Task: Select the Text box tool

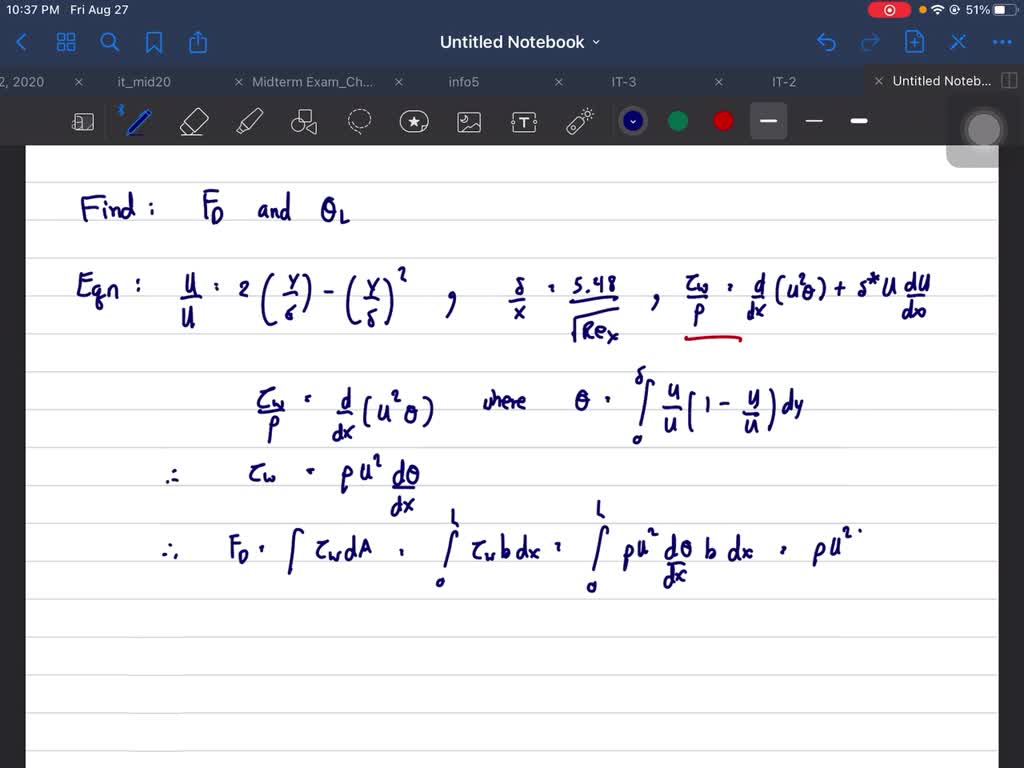Action: click(524, 121)
